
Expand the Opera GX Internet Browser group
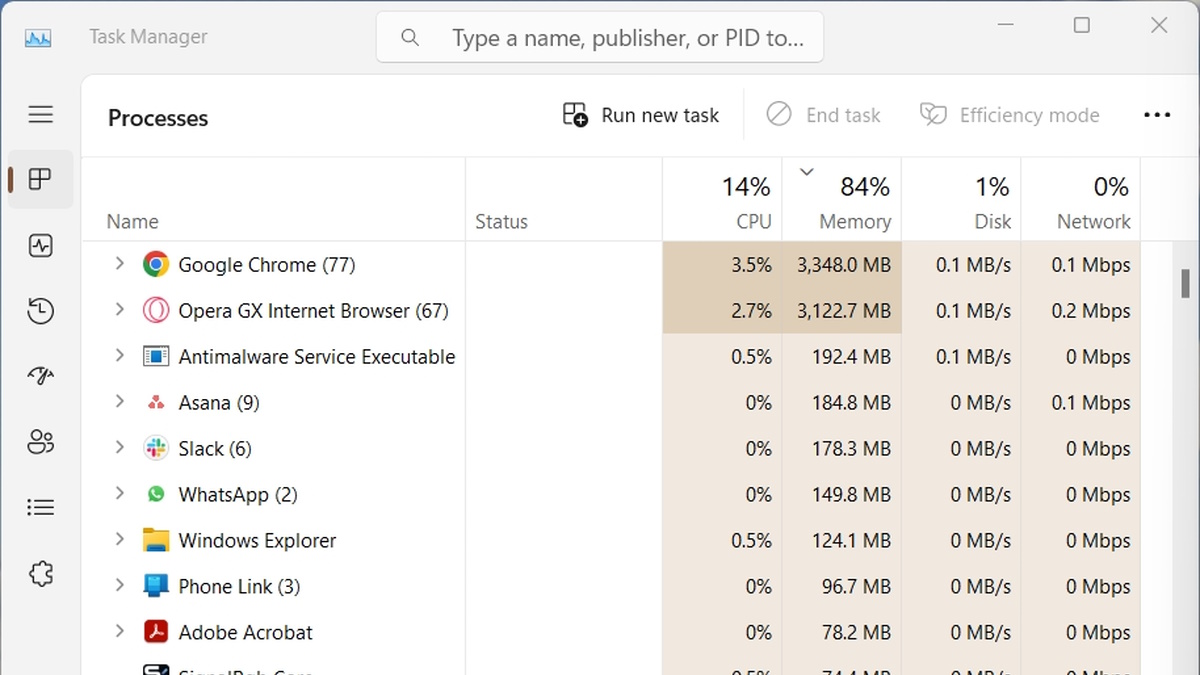(119, 310)
